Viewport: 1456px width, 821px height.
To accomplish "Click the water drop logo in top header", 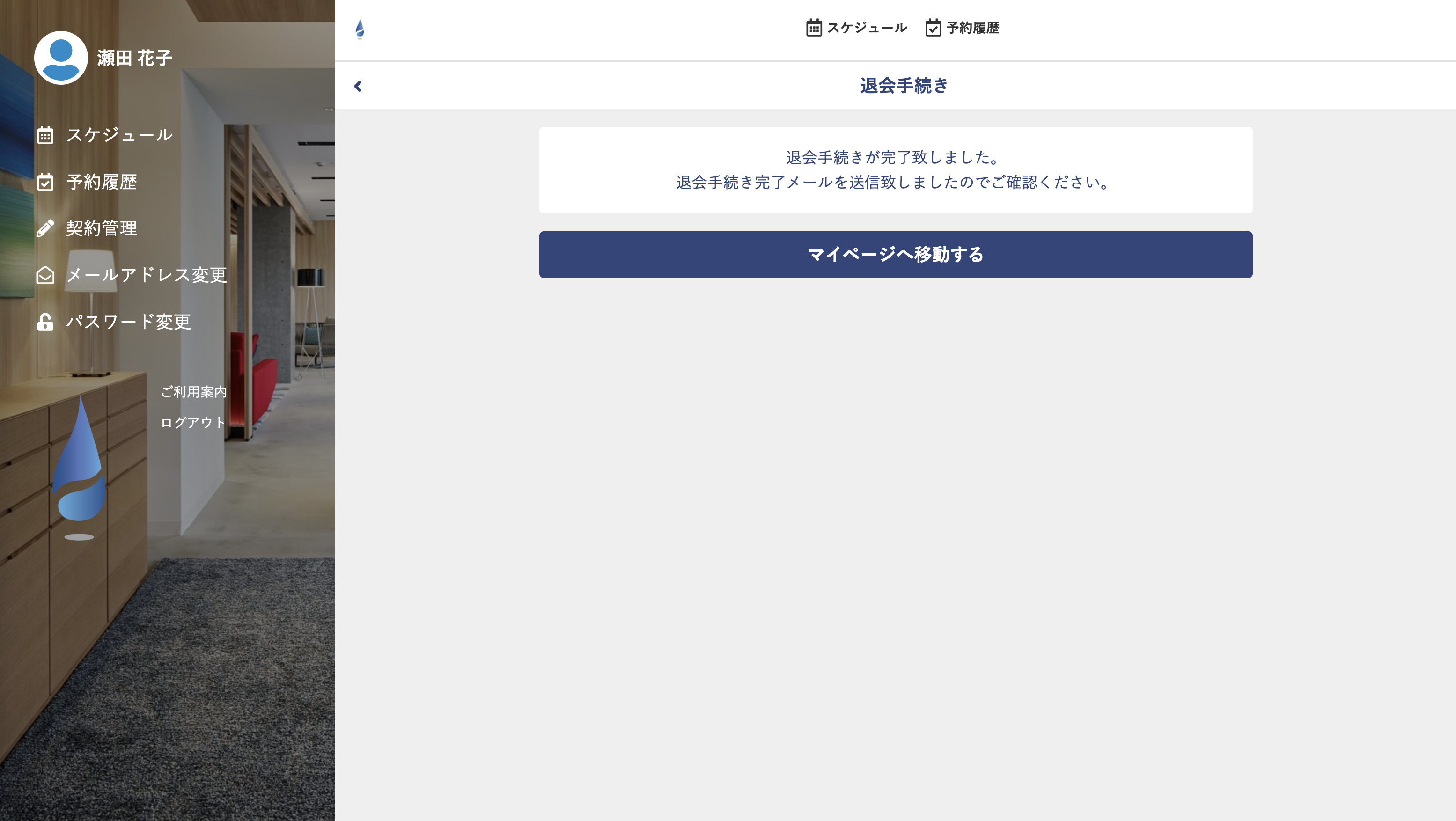I will [360, 28].
